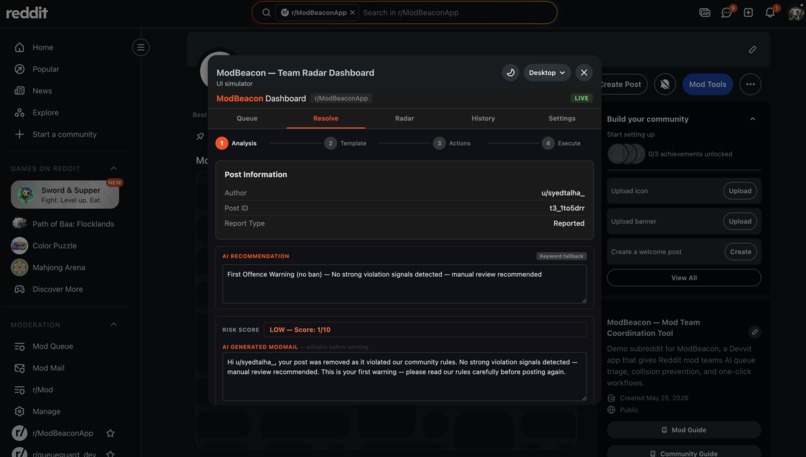Screen dimensions: 806x457
Task: Go to step 1 Analysis
Action: coord(236,143)
